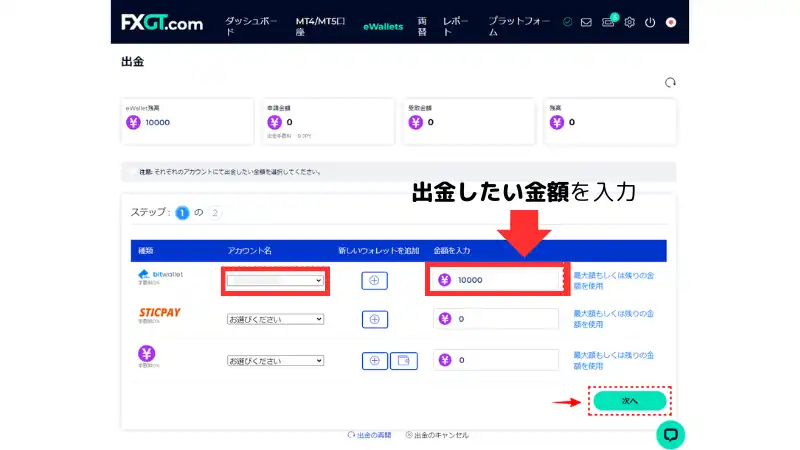Open the eWallets menu tab
The width and height of the screenshot is (800, 450).
click(x=383, y=26)
